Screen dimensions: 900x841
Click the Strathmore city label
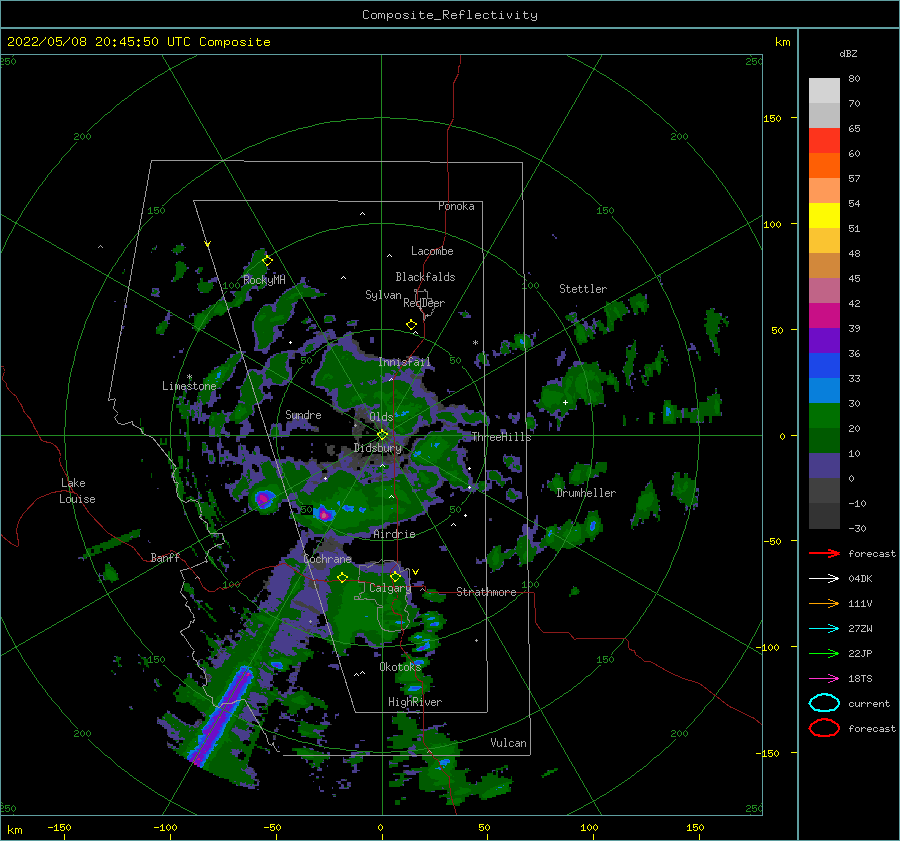[x=486, y=592]
